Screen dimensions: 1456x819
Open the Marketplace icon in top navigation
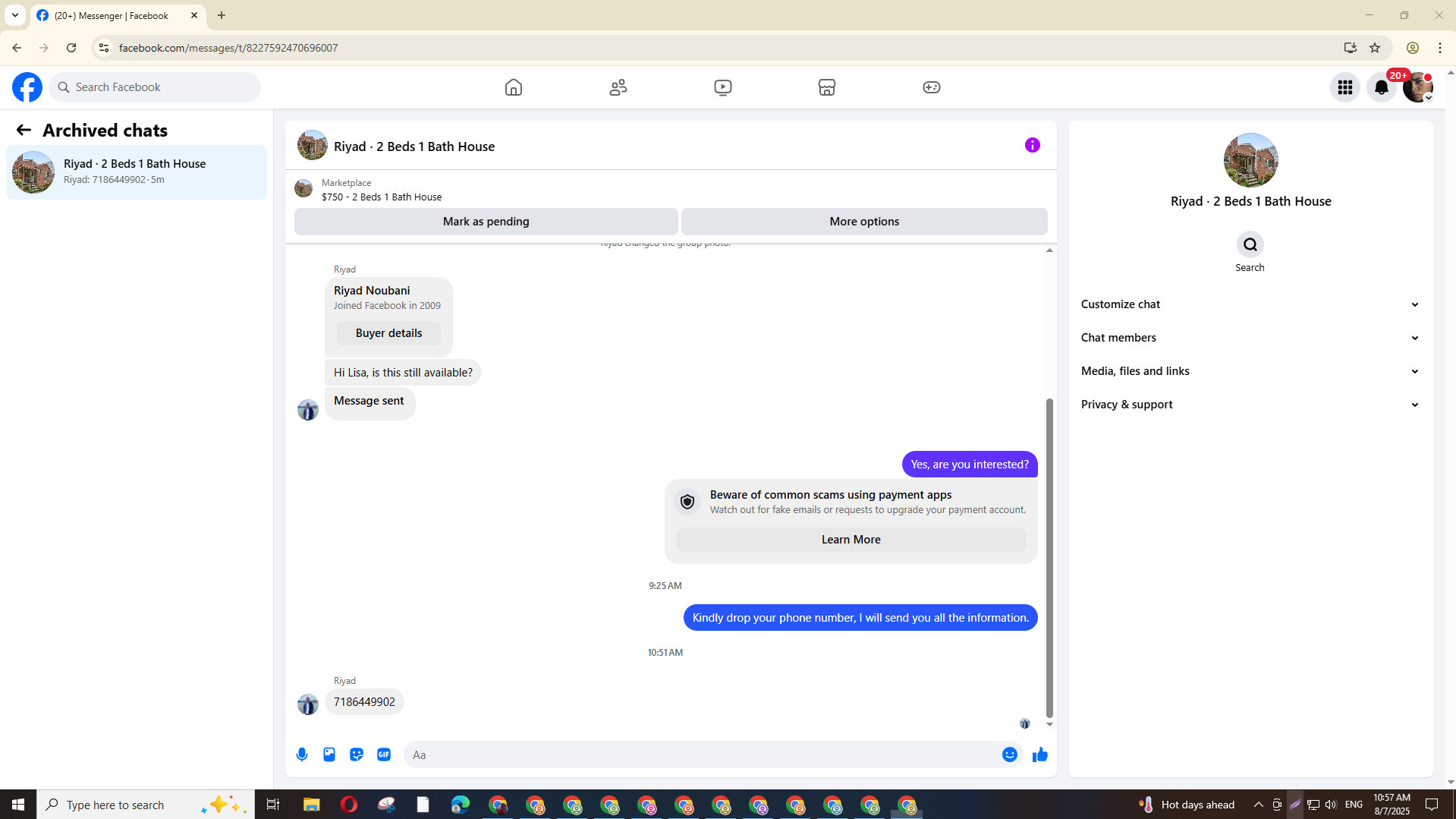827,87
